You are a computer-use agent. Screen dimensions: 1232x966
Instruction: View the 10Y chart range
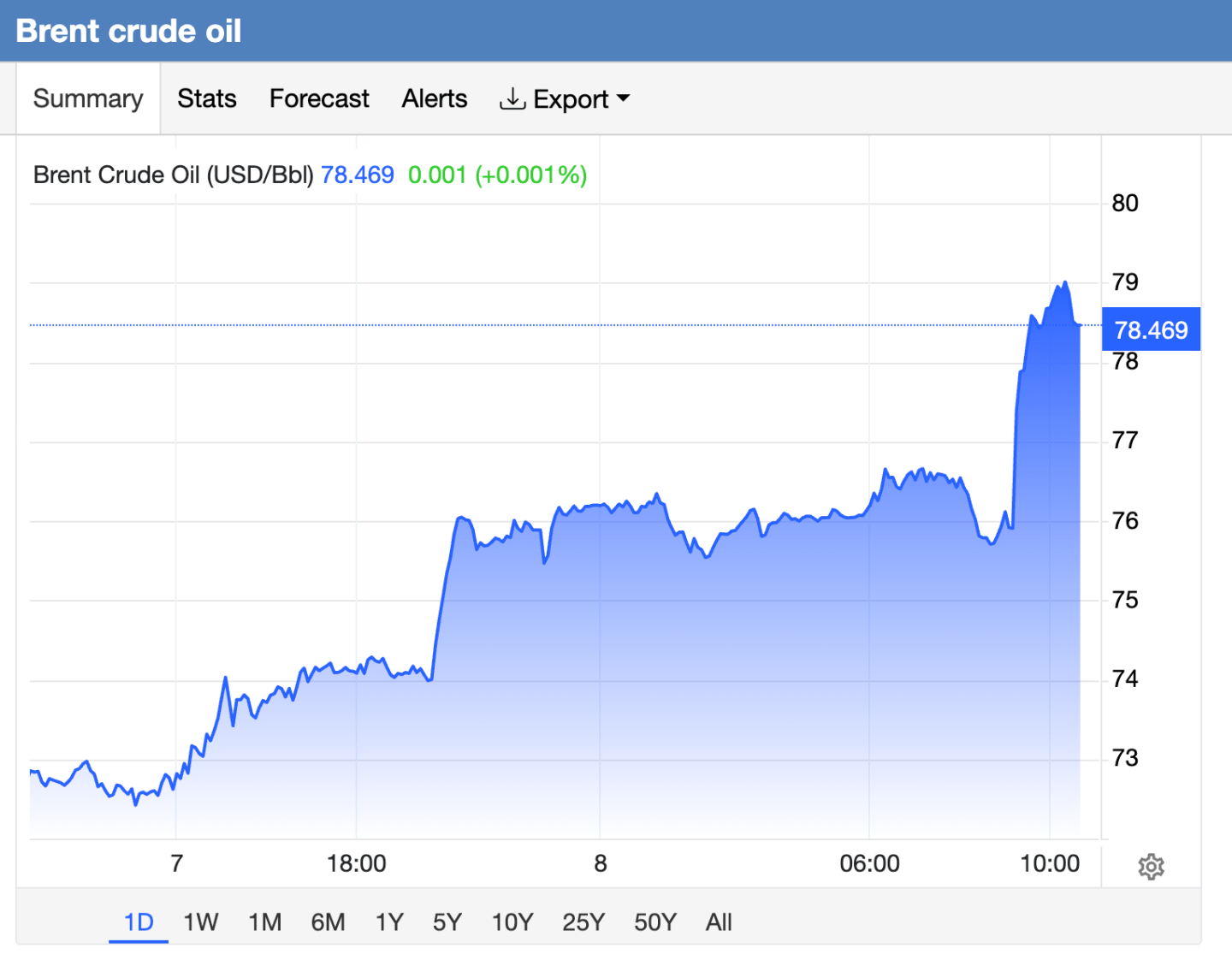512,922
